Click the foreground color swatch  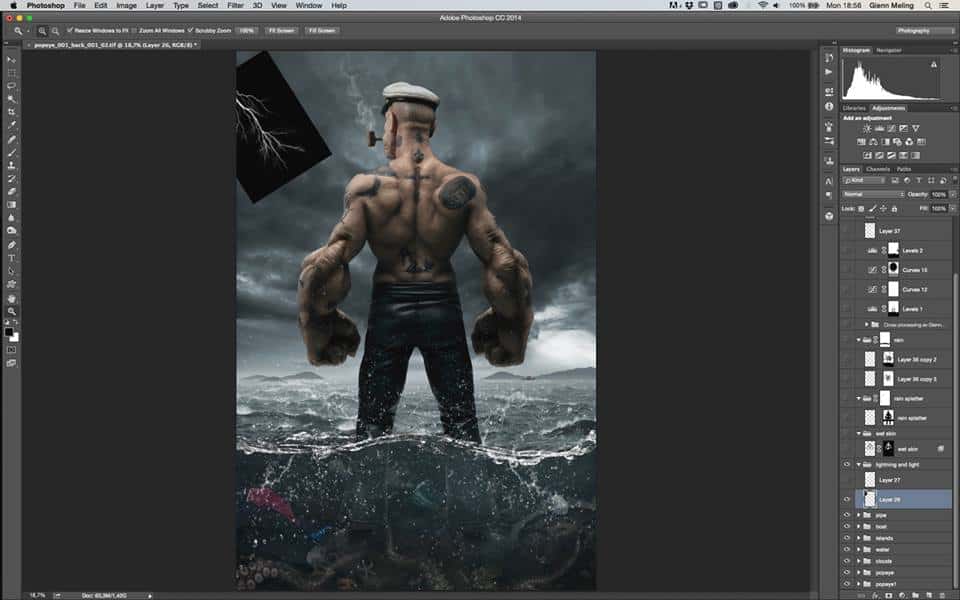click(x=10, y=331)
